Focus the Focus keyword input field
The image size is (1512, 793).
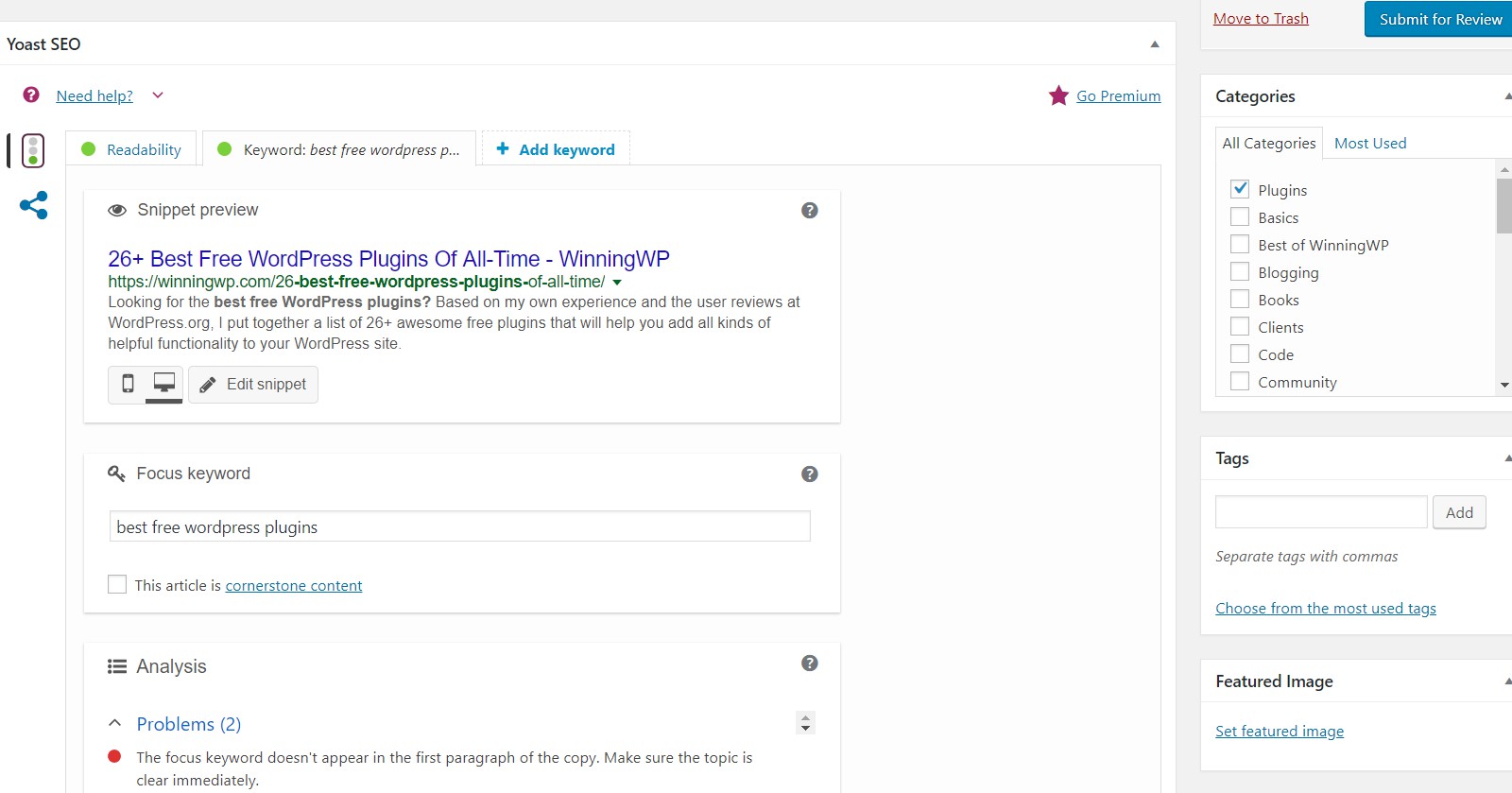point(460,526)
